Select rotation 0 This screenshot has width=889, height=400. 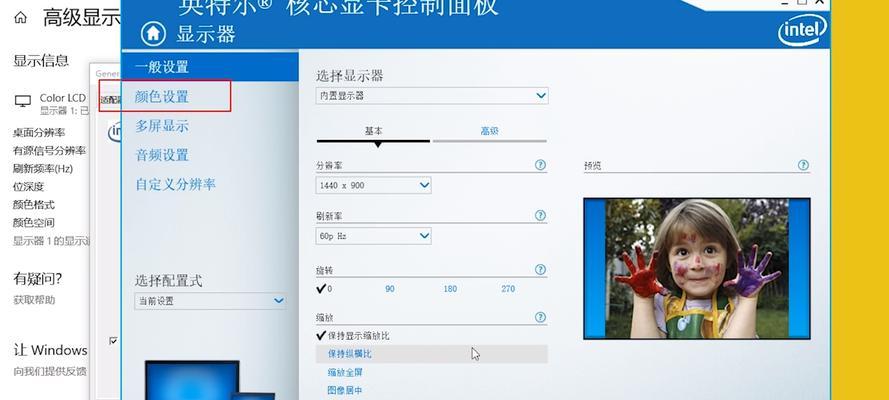pos(324,289)
